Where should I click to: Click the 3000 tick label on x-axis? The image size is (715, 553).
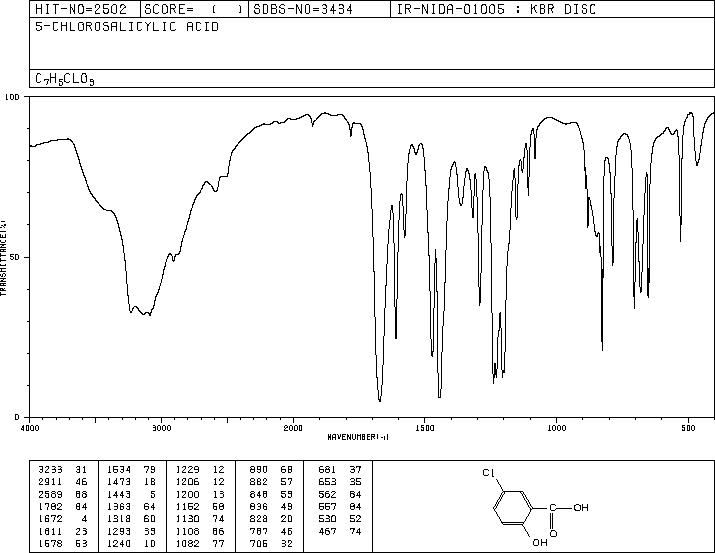coord(161,428)
